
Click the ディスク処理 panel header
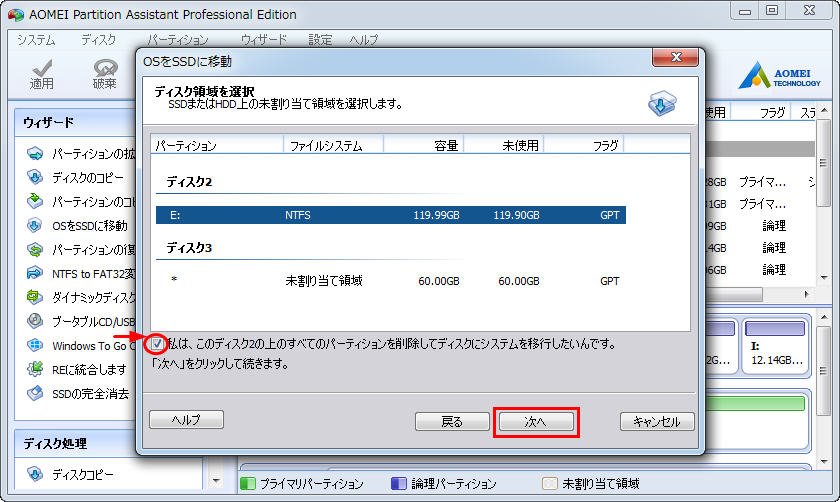(75, 444)
